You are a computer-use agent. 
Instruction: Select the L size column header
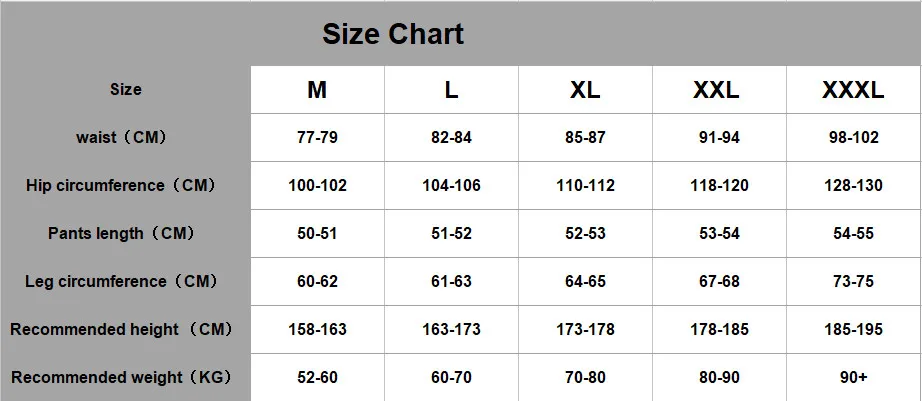pos(451,90)
